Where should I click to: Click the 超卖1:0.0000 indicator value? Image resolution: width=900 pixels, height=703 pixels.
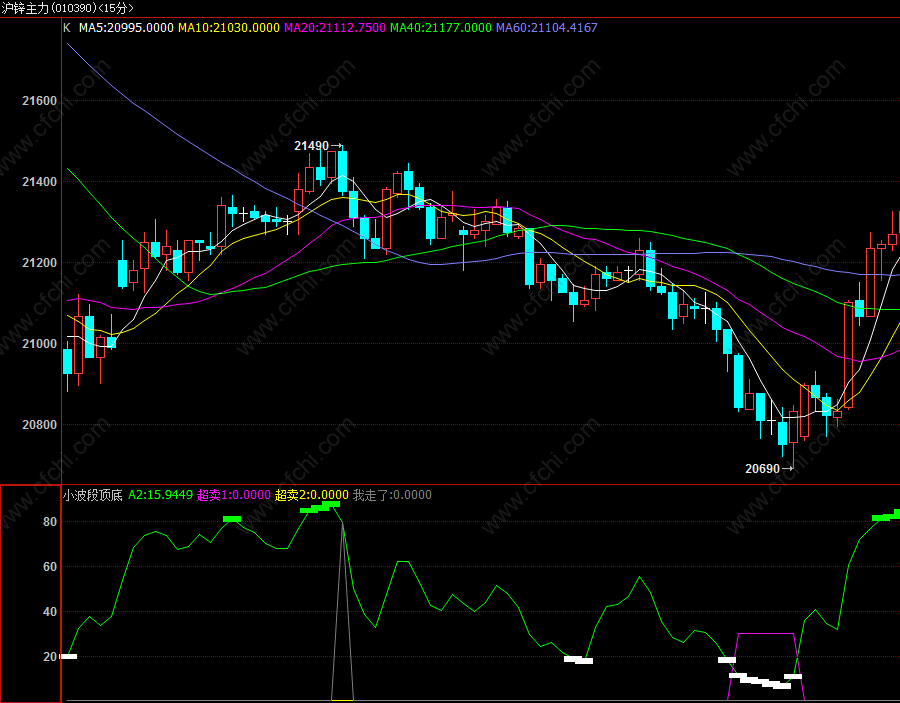click(234, 495)
